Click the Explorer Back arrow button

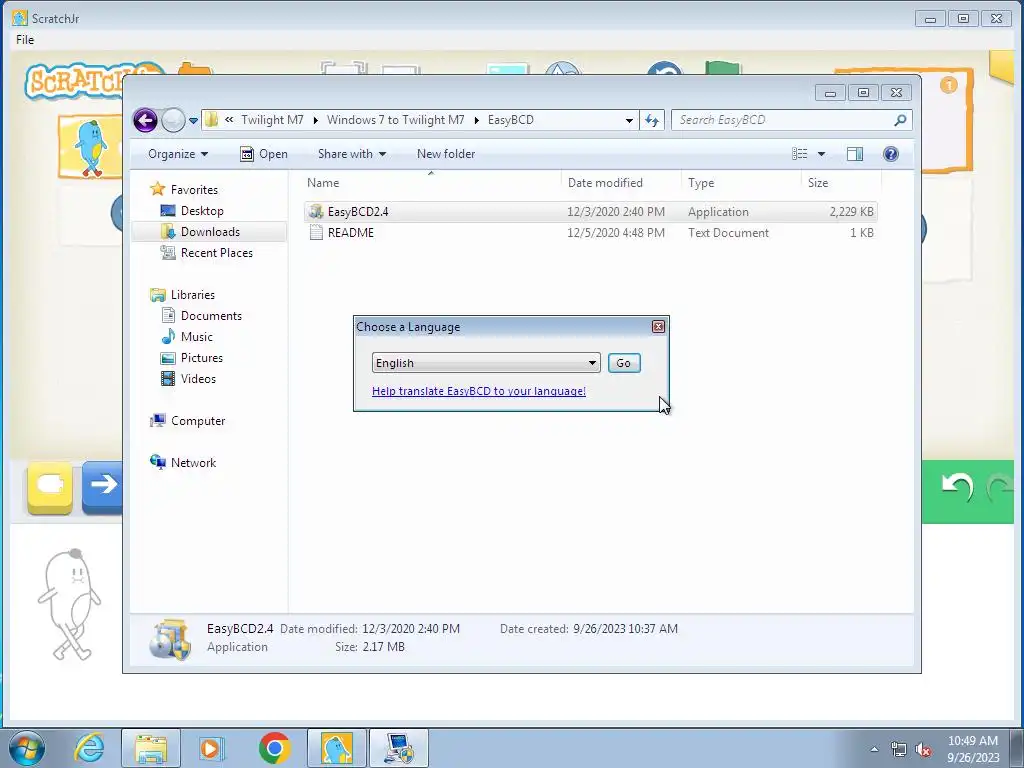145,120
